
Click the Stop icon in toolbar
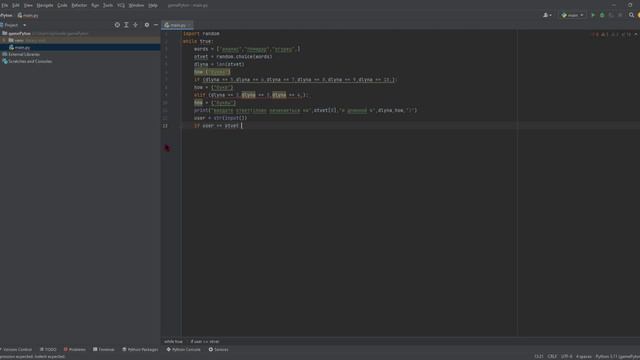[620, 15]
